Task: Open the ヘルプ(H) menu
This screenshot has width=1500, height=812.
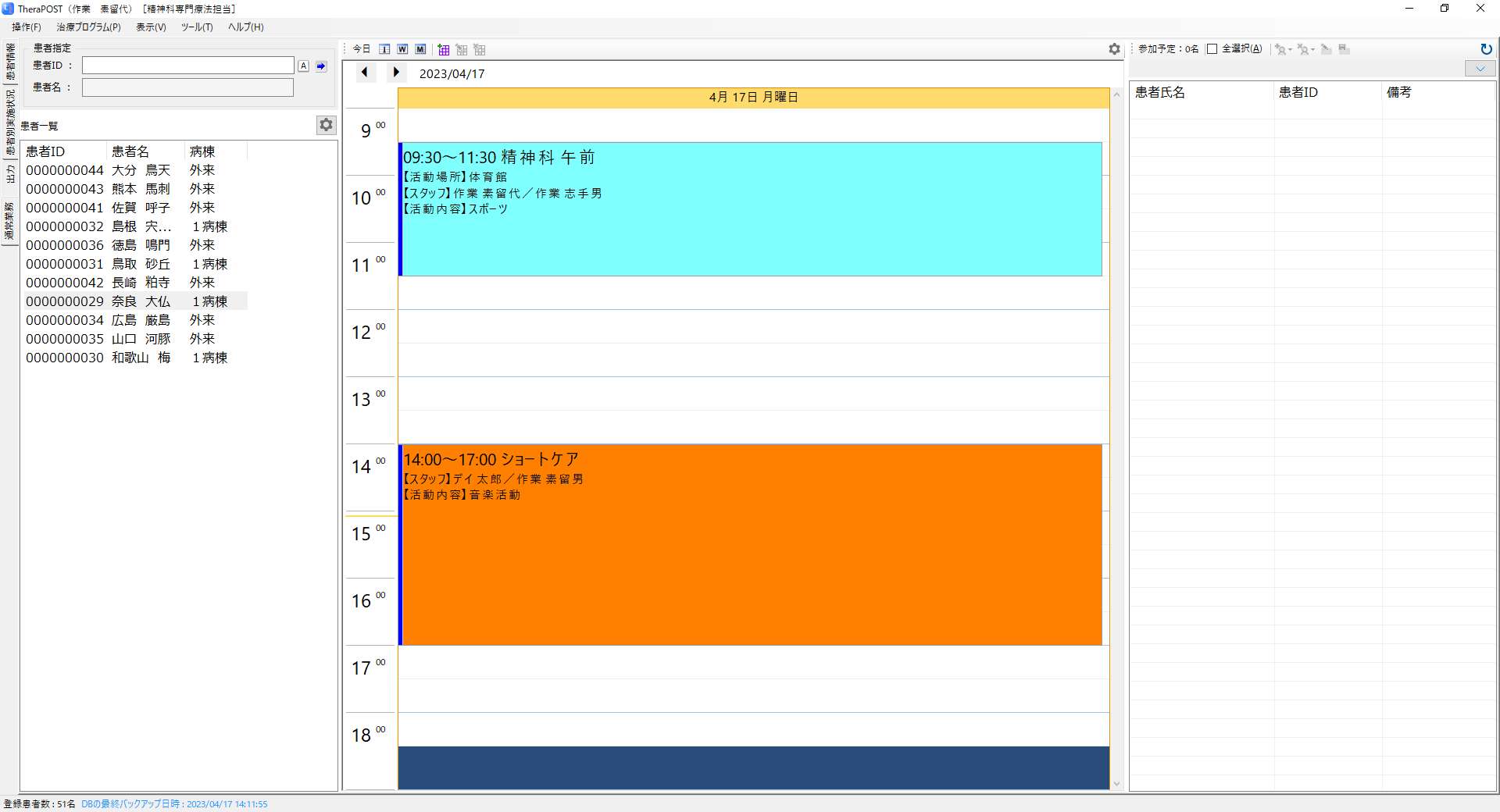Action: (245, 27)
